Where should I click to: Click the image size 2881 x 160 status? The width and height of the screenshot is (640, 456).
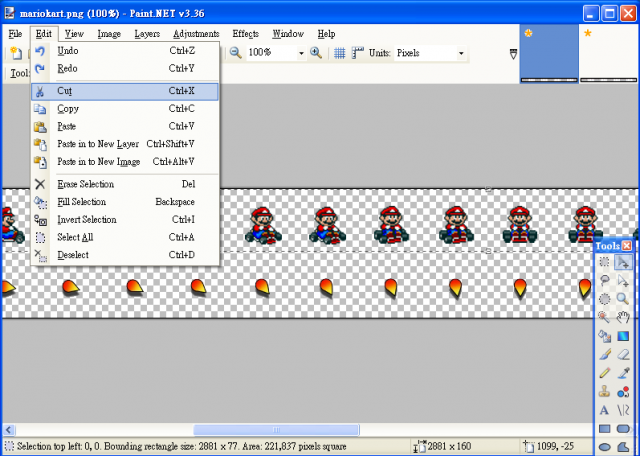pos(443,446)
